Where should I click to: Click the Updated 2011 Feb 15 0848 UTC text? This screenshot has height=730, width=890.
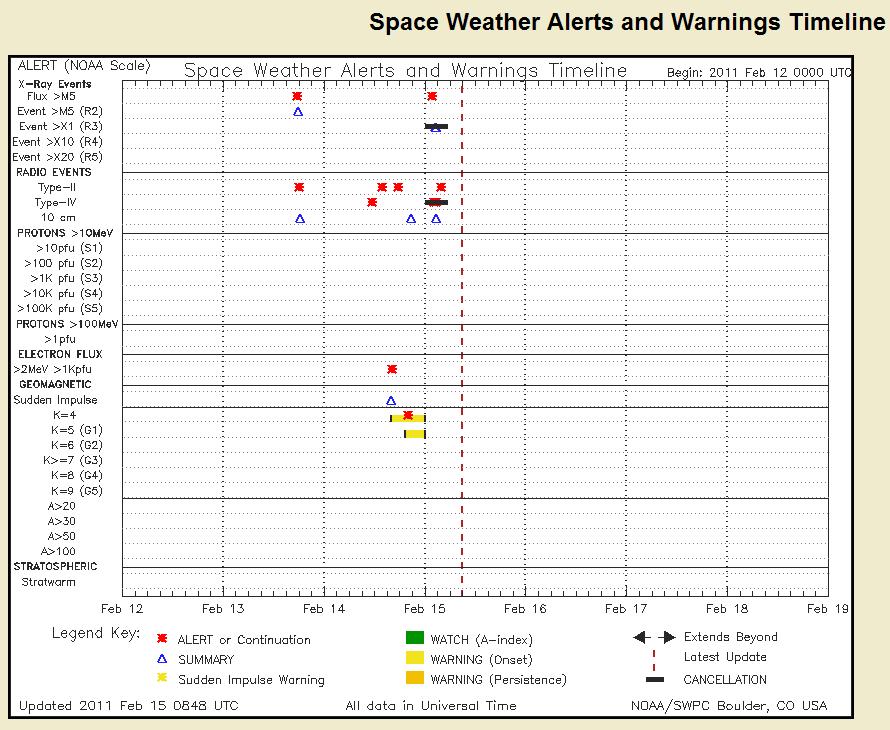coord(129,706)
